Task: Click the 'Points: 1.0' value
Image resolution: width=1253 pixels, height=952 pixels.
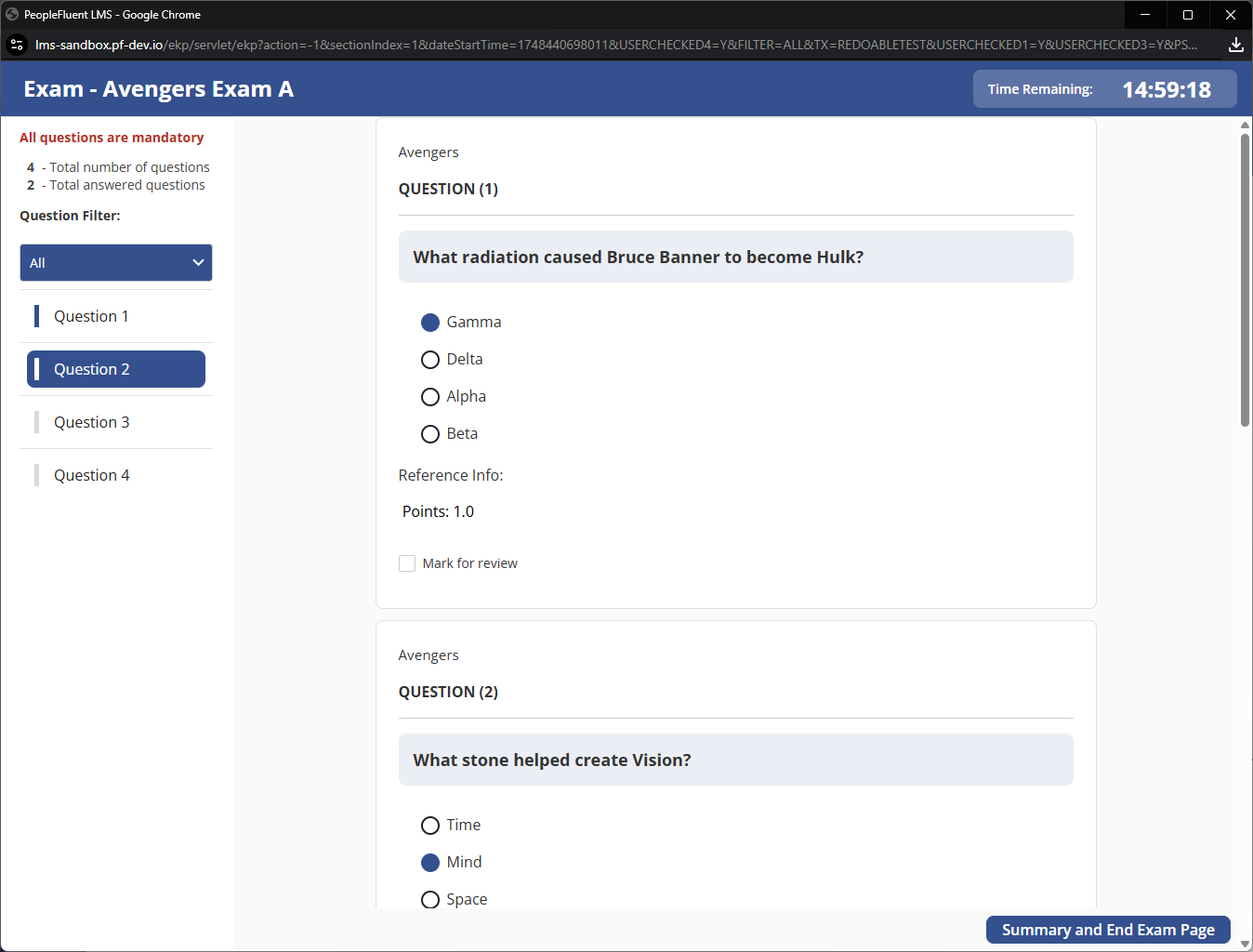Action: click(x=438, y=511)
